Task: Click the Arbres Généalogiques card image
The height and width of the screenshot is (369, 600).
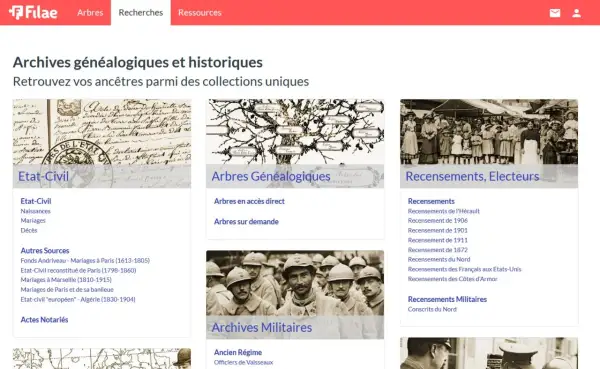Action: pyautogui.click(x=295, y=144)
